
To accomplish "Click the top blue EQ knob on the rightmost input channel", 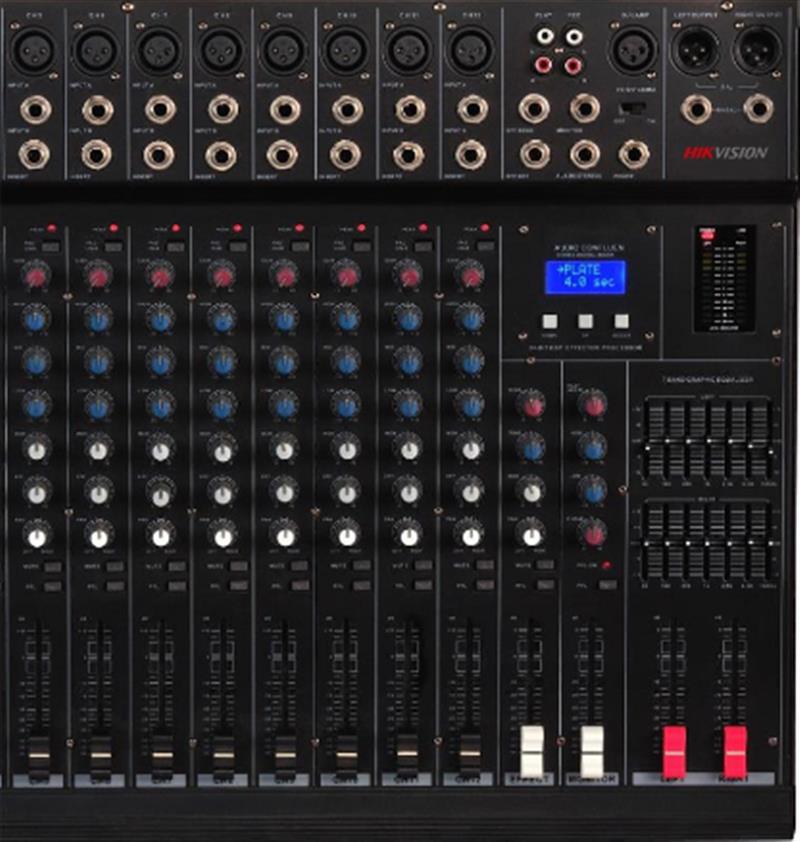I will click(x=470, y=319).
